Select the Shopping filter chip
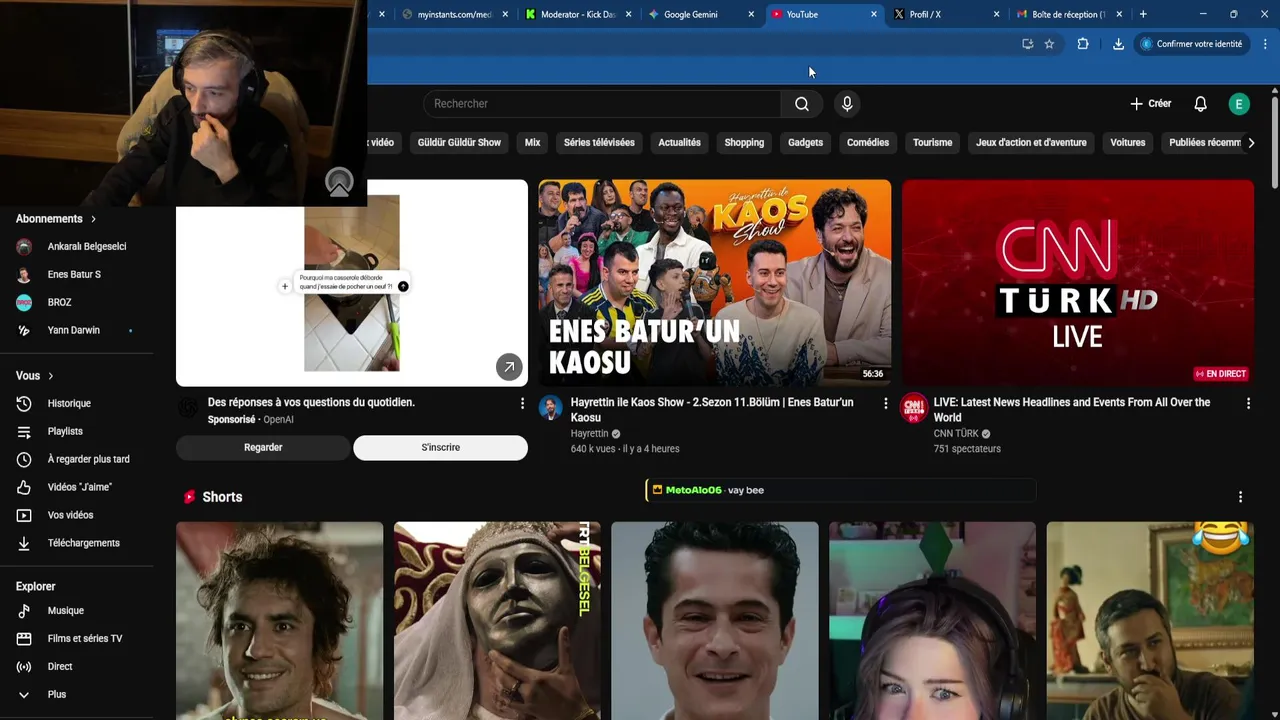1280x720 pixels. click(744, 143)
